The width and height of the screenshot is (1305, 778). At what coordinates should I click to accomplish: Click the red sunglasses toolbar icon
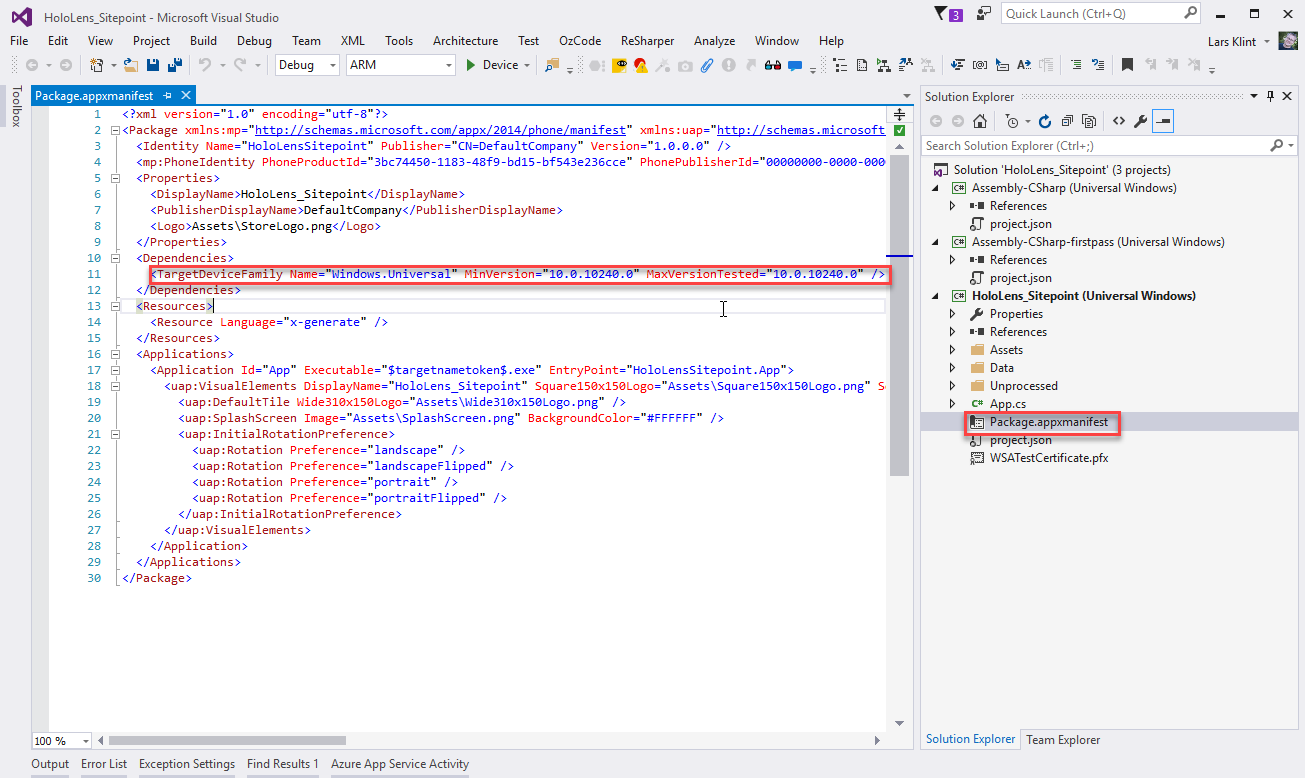(772, 65)
